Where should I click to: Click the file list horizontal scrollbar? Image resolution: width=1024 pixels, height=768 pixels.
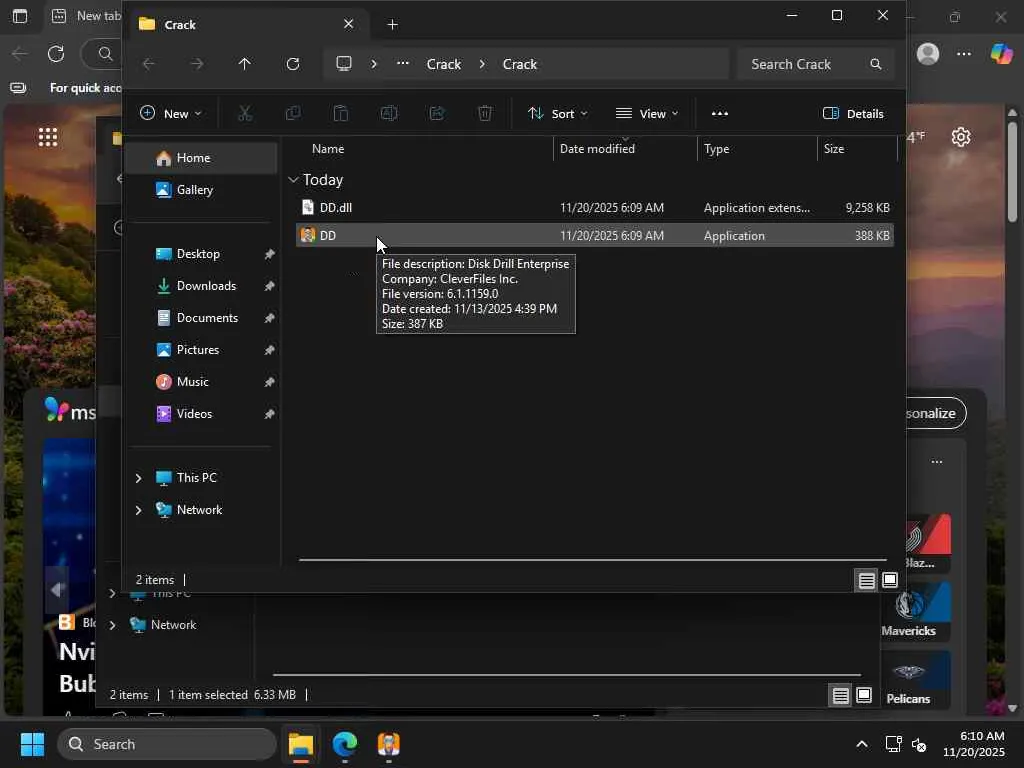[592, 560]
